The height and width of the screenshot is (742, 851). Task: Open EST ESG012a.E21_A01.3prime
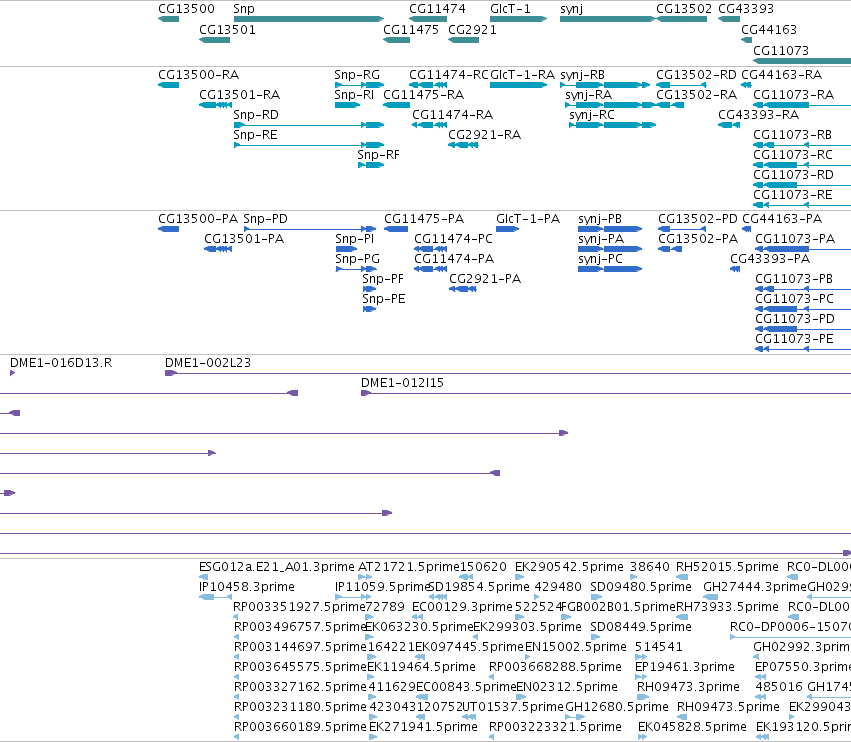coord(277,567)
